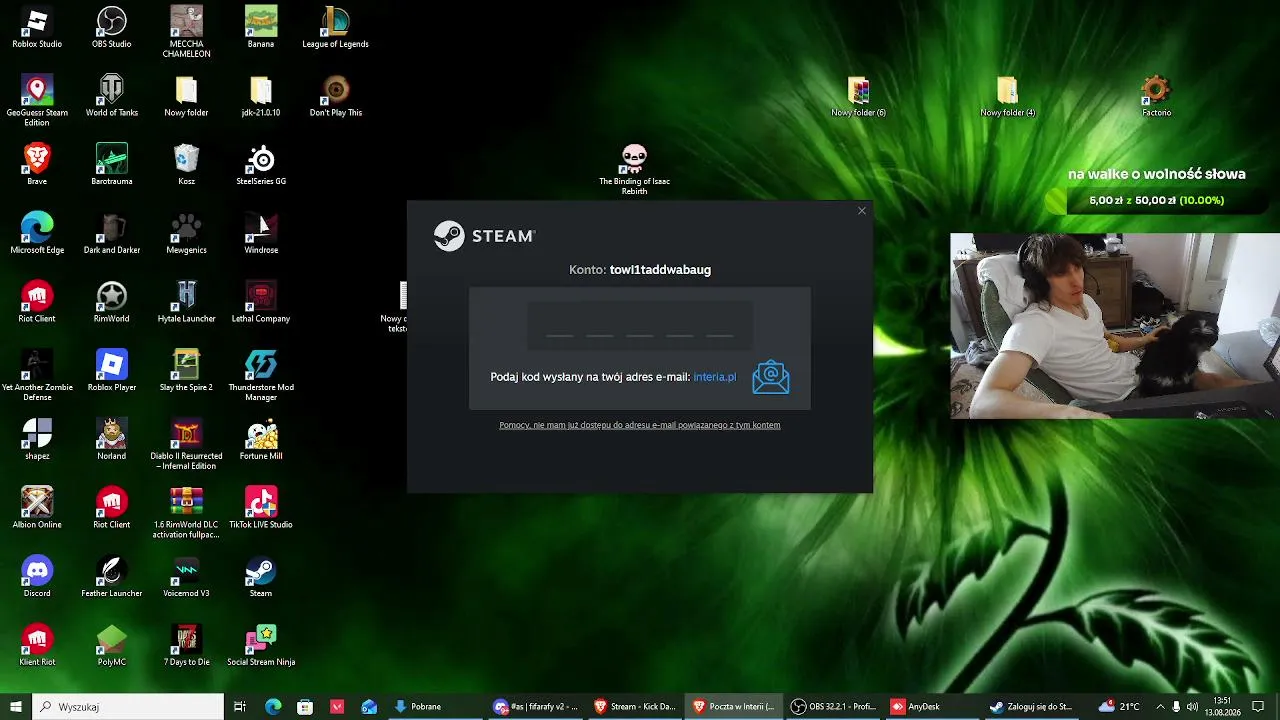Switch to the Poczta w Interii Brave window
The image size is (1280, 720).
pos(735,707)
